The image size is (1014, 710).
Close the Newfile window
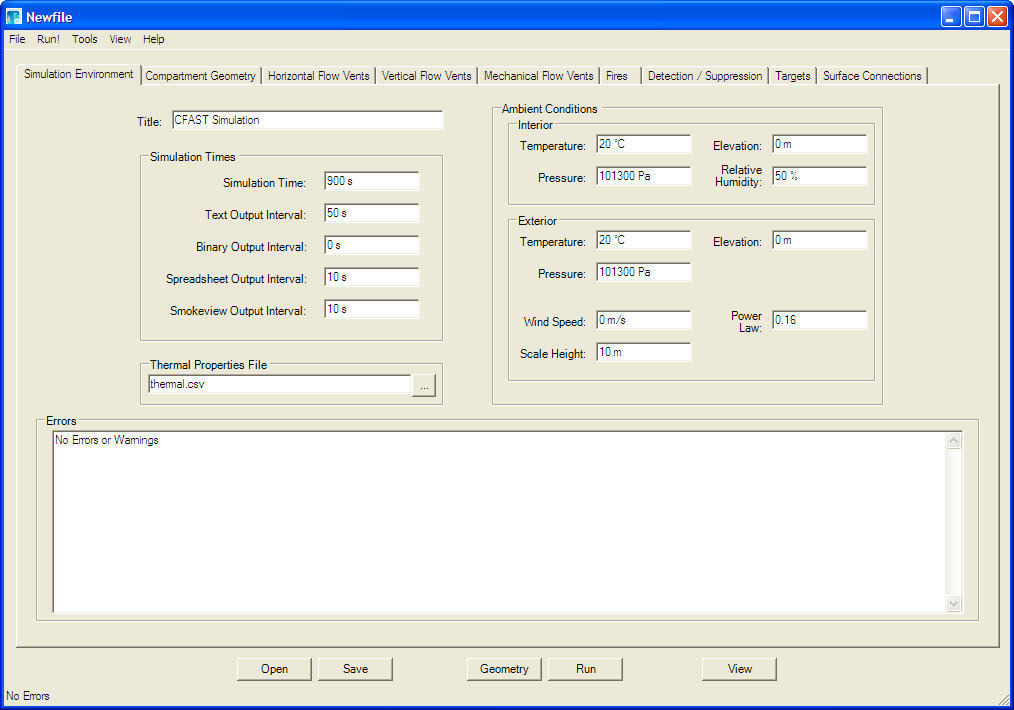coord(997,16)
